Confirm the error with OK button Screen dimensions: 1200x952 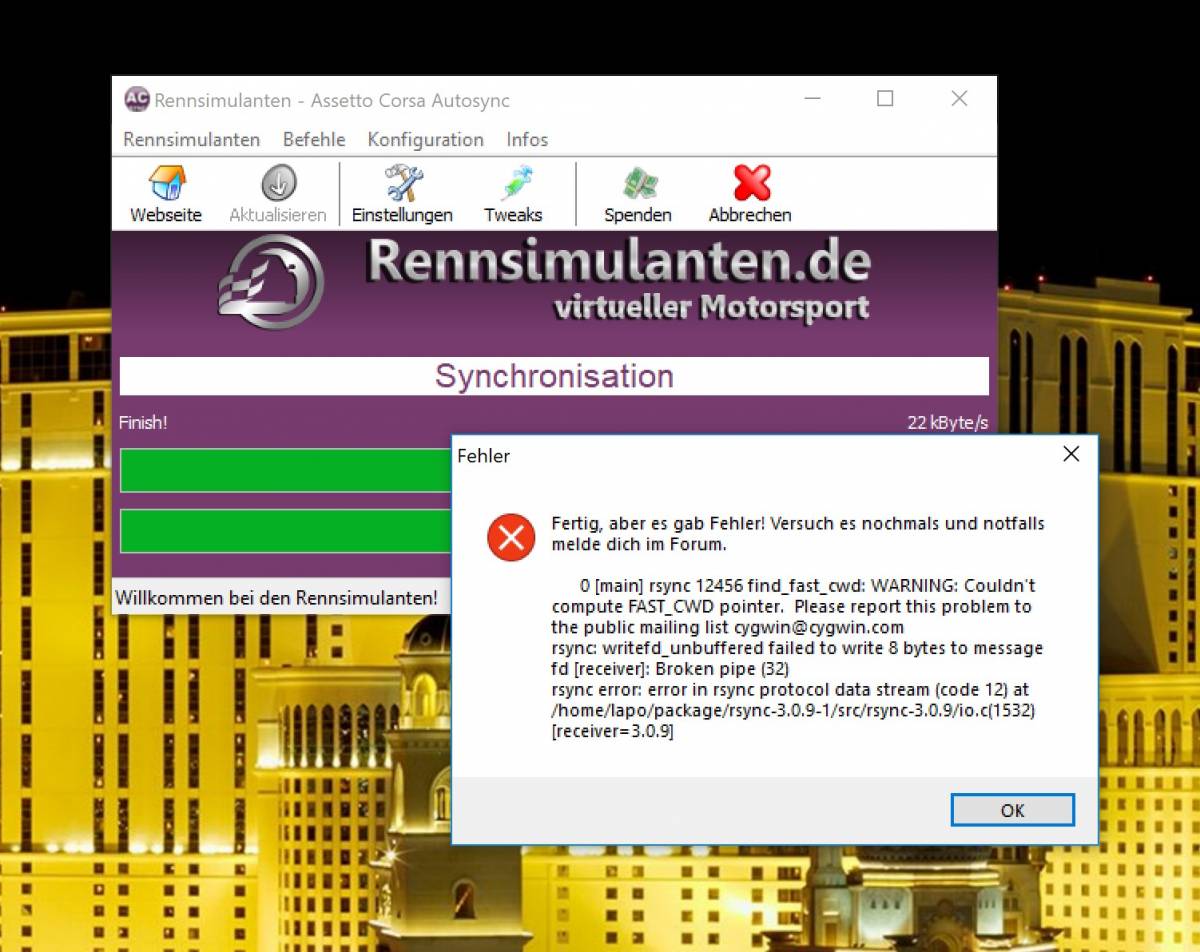1012,810
